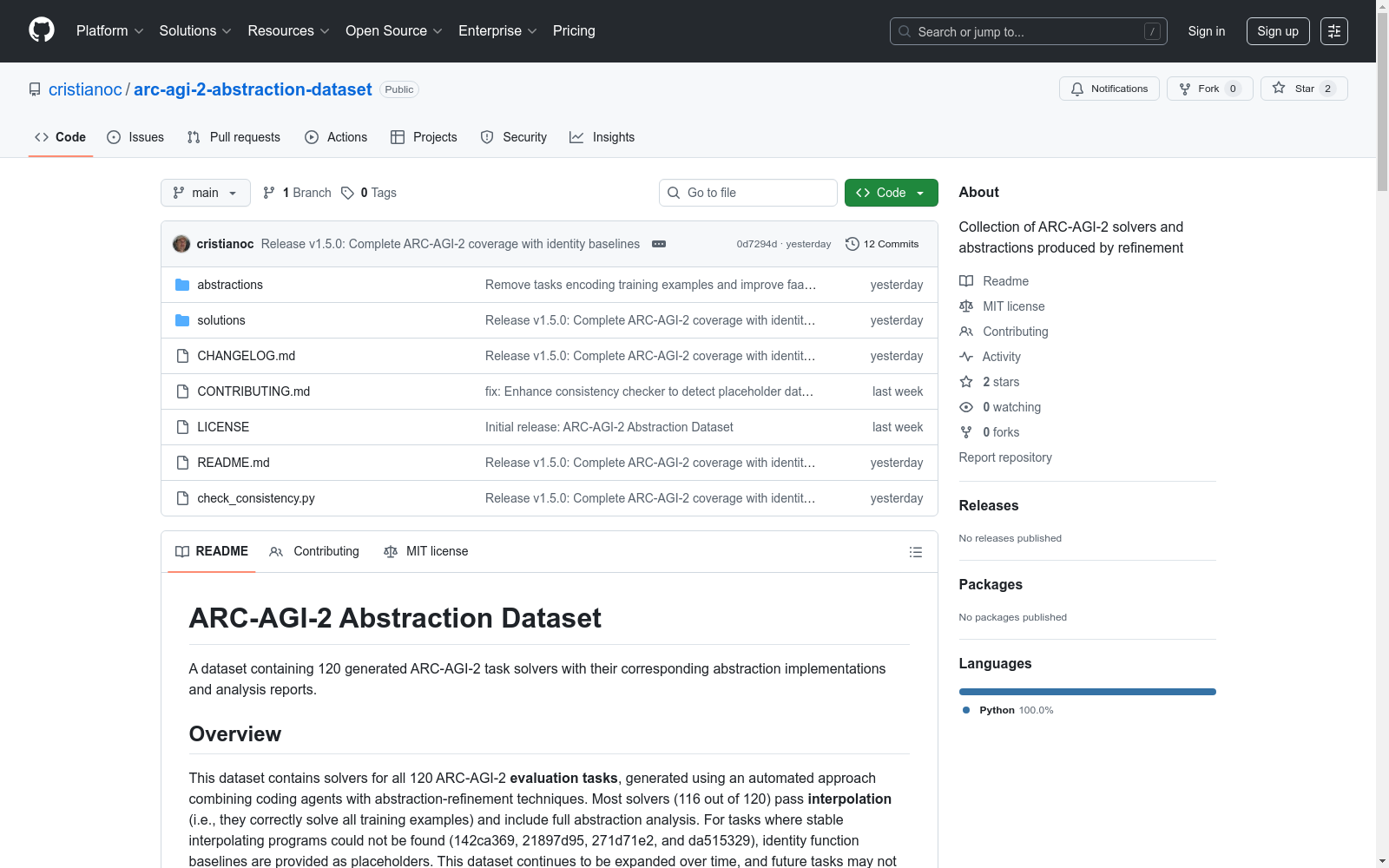Viewport: 1389px width, 868px height.
Task: Click the Sign in link
Action: point(1207,31)
